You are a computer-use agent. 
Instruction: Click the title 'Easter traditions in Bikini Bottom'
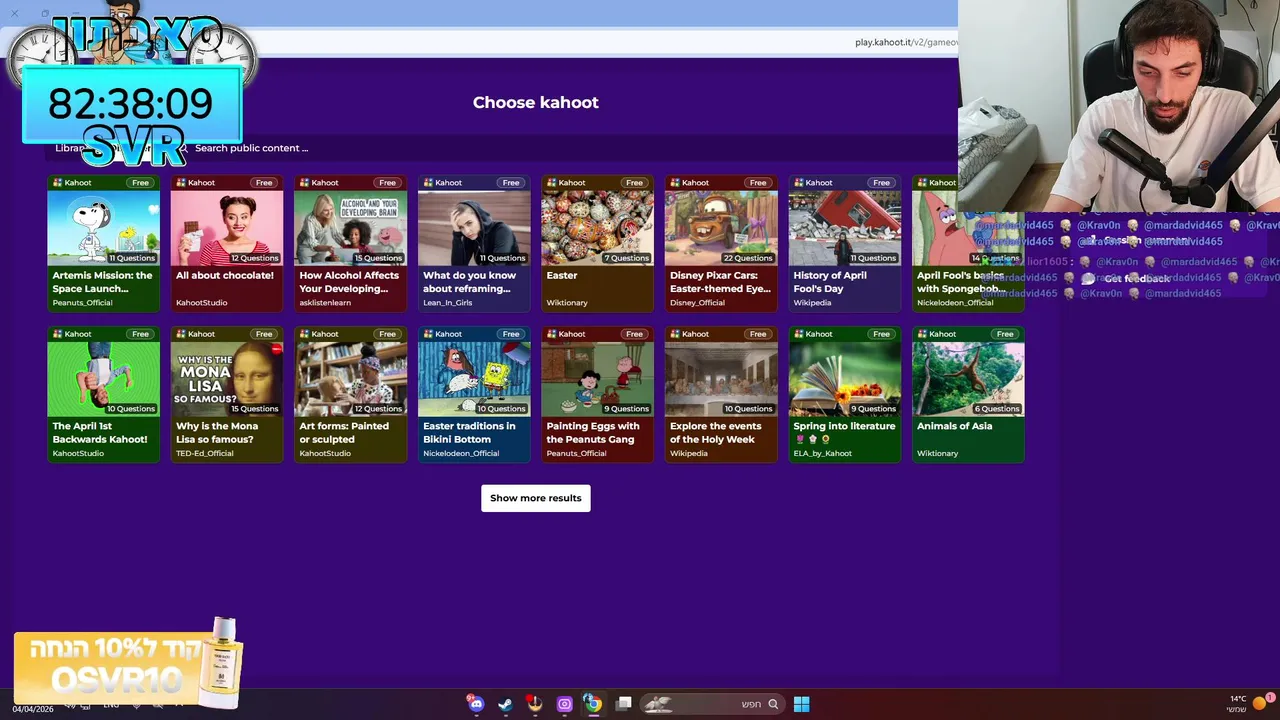(469, 433)
